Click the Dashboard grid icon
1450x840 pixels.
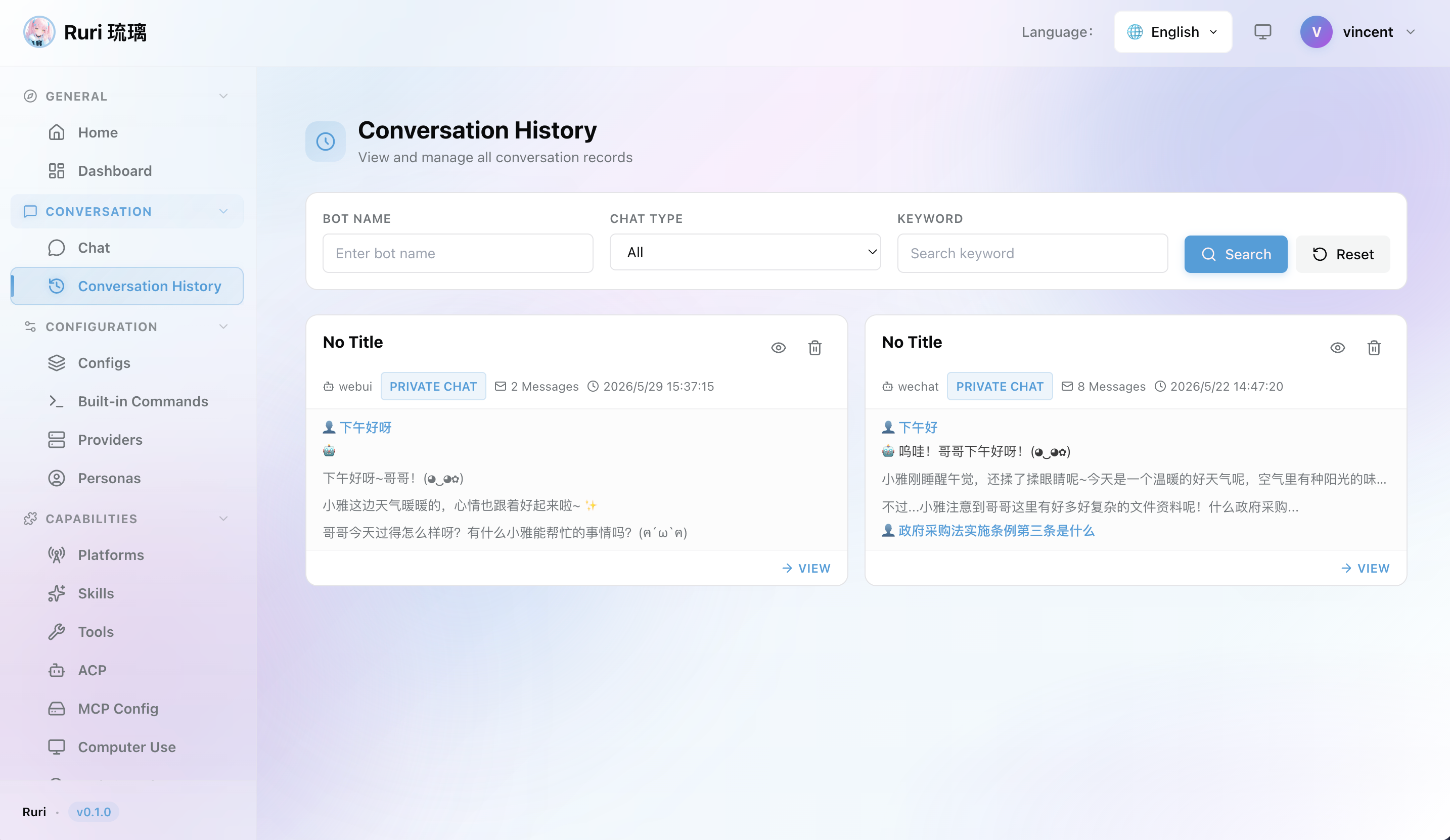click(x=57, y=171)
